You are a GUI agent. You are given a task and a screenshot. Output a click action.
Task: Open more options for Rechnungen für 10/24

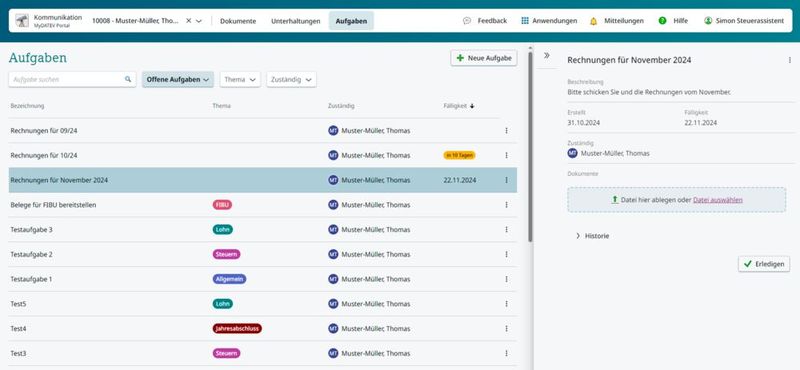click(506, 155)
